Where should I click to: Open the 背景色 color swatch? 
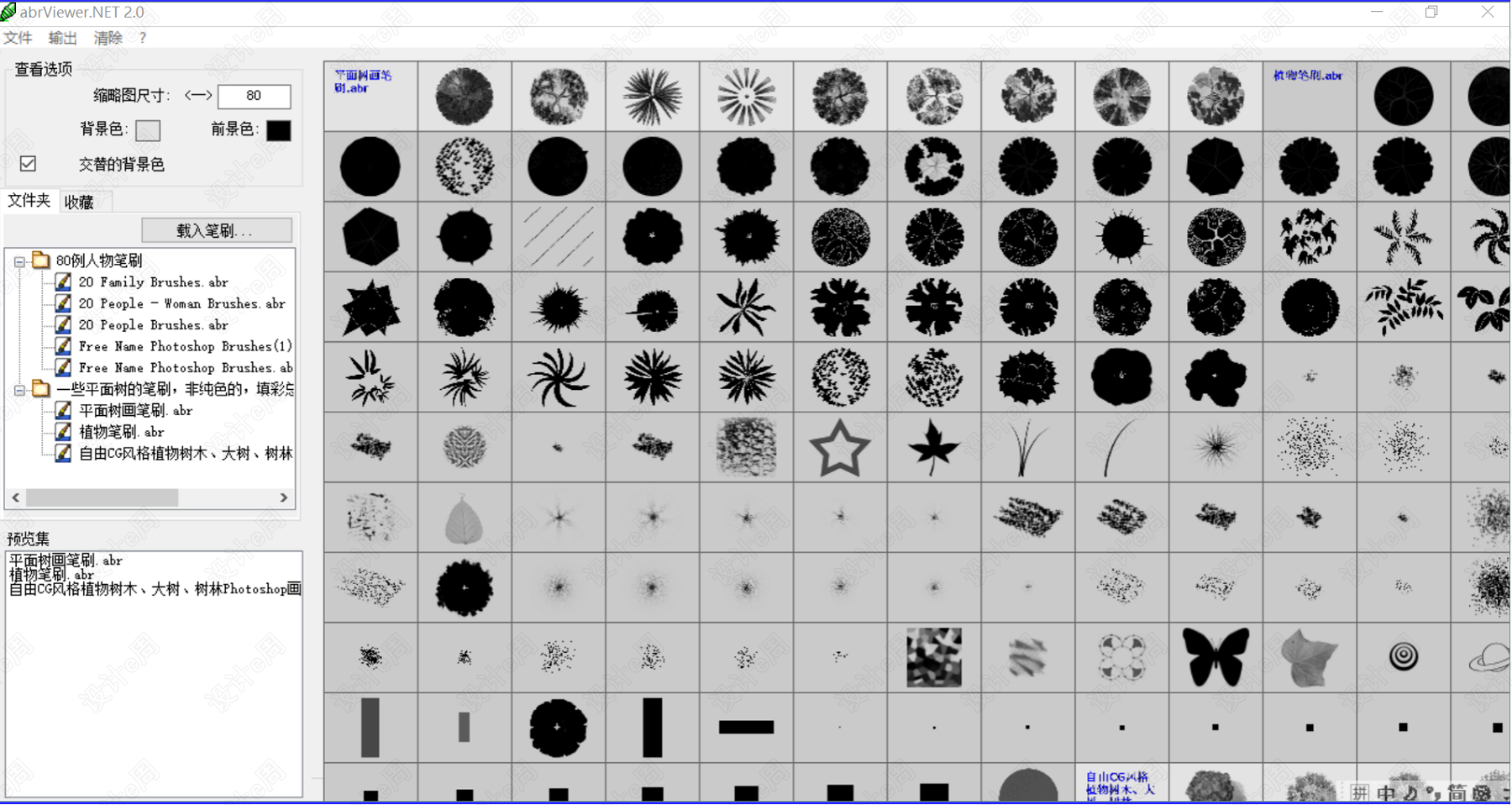[148, 130]
